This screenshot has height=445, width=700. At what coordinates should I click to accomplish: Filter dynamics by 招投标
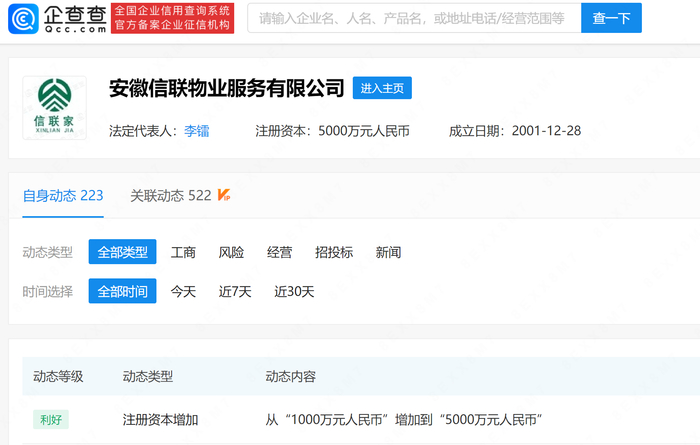pyautogui.click(x=334, y=252)
